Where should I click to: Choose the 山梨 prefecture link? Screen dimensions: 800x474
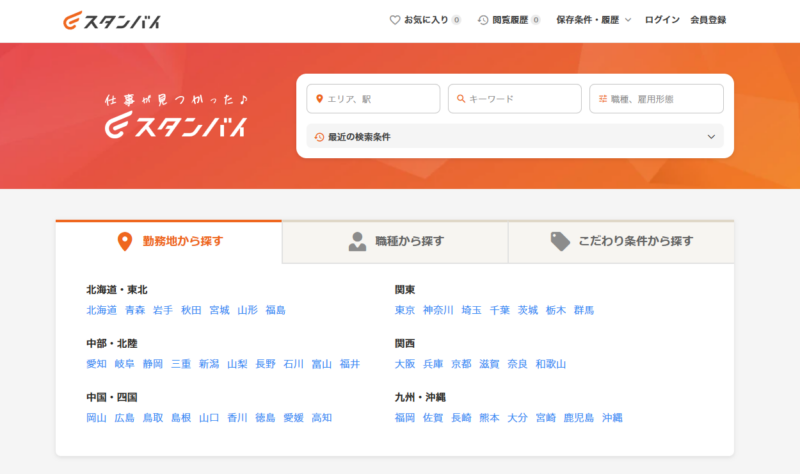(x=237, y=364)
